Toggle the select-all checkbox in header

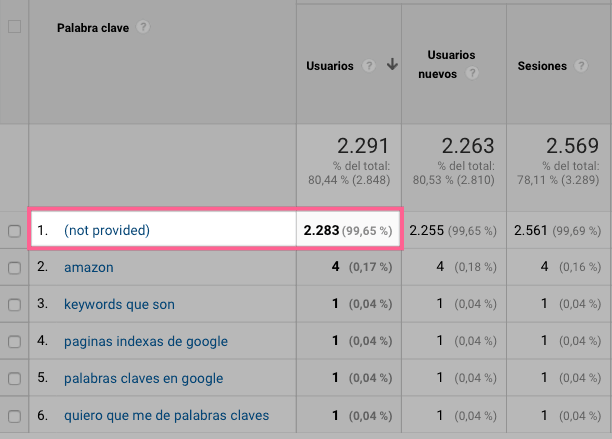[x=14, y=27]
